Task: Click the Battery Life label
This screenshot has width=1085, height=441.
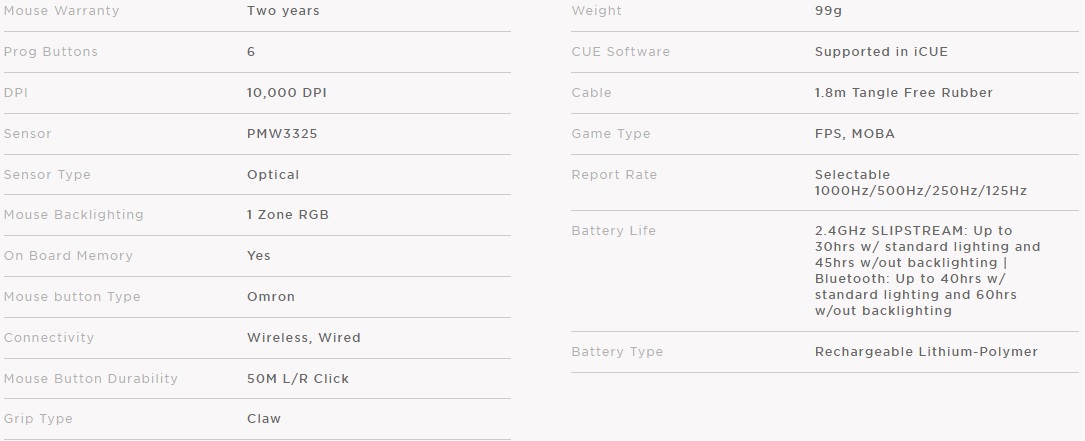Action: click(614, 231)
